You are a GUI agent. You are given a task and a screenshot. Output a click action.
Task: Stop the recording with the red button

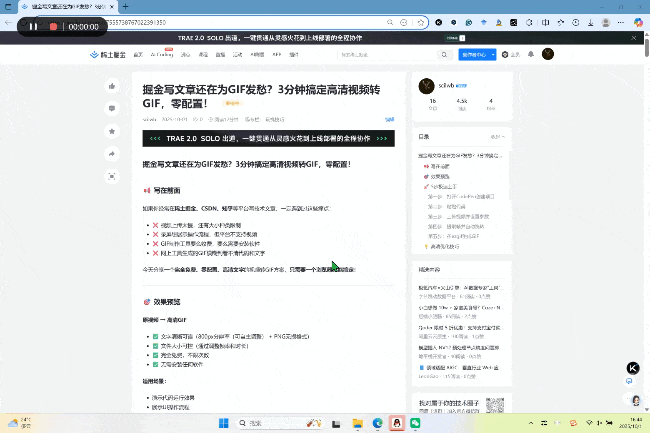53,27
